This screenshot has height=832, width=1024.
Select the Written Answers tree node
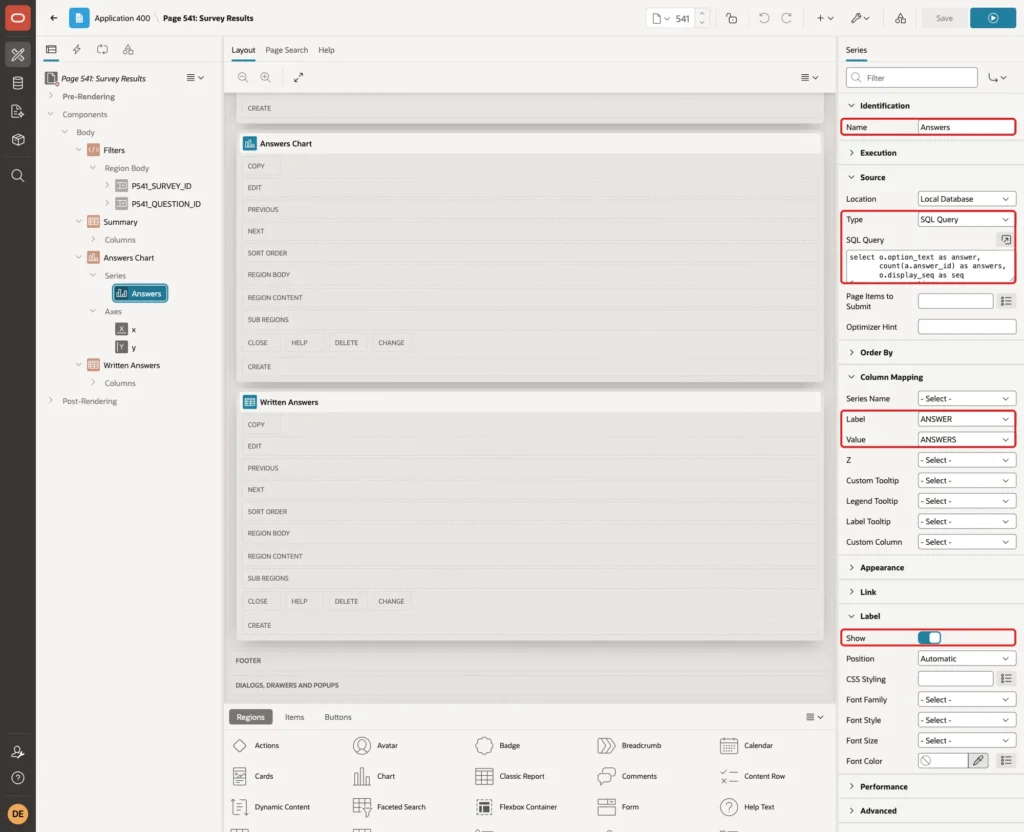(131, 366)
